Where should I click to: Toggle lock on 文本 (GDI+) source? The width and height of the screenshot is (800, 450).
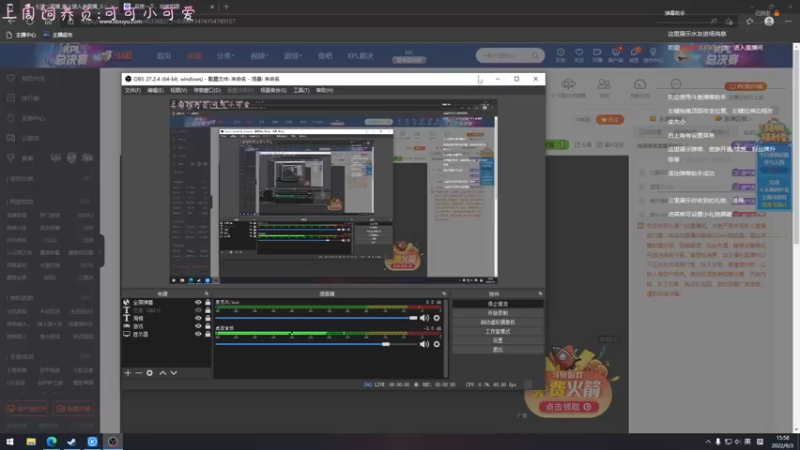click(208, 310)
